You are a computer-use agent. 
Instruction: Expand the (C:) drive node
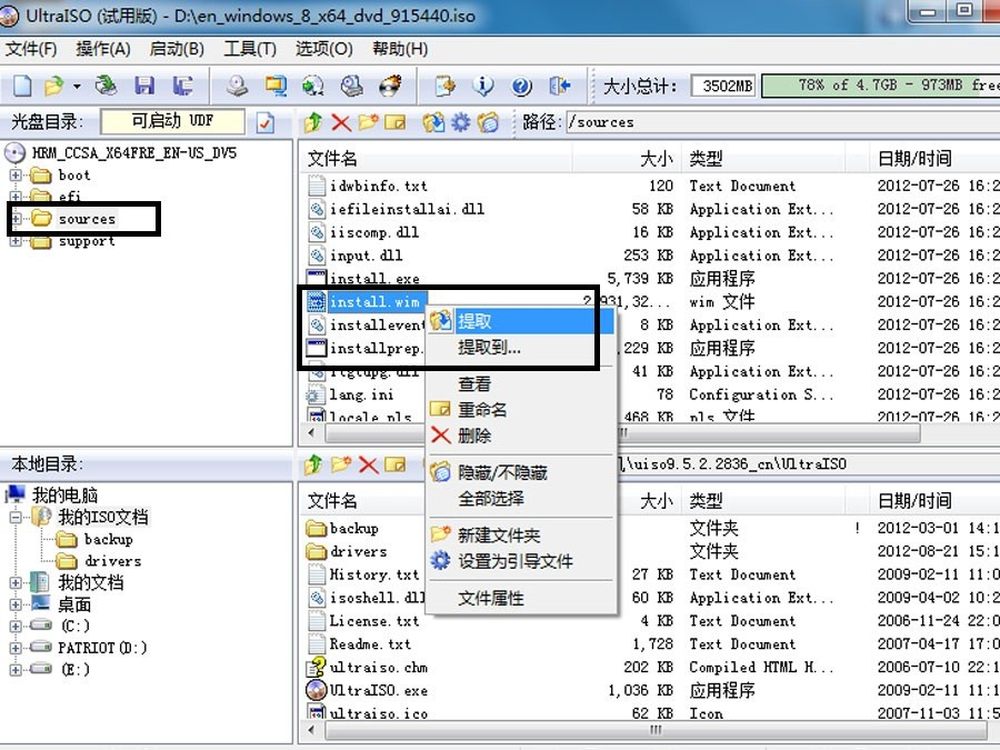pyautogui.click(x=15, y=626)
